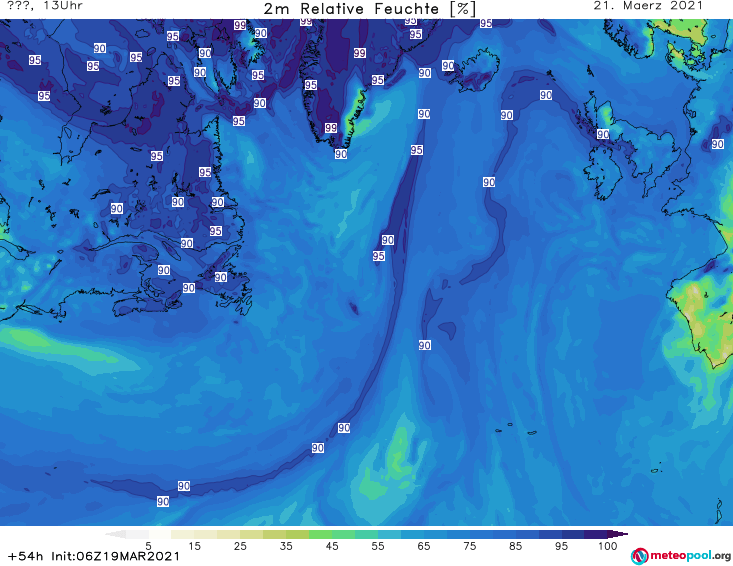Click the '45' tick on the color scale
The image size is (733, 566).
tap(332, 546)
